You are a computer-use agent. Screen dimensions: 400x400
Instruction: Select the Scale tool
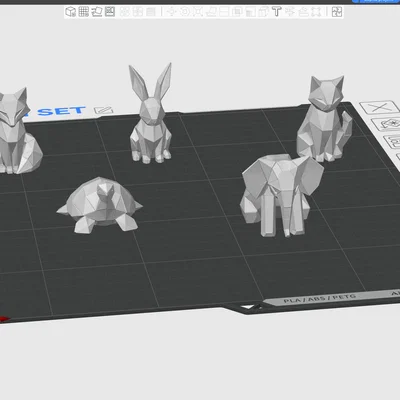coord(197,12)
